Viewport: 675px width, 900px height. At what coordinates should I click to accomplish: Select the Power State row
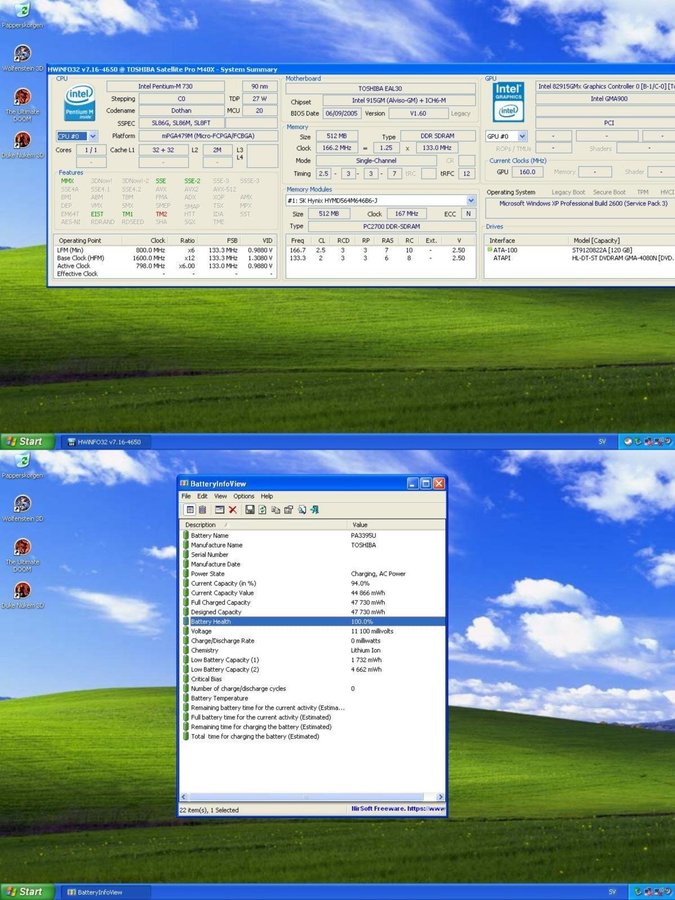pyautogui.click(x=313, y=573)
